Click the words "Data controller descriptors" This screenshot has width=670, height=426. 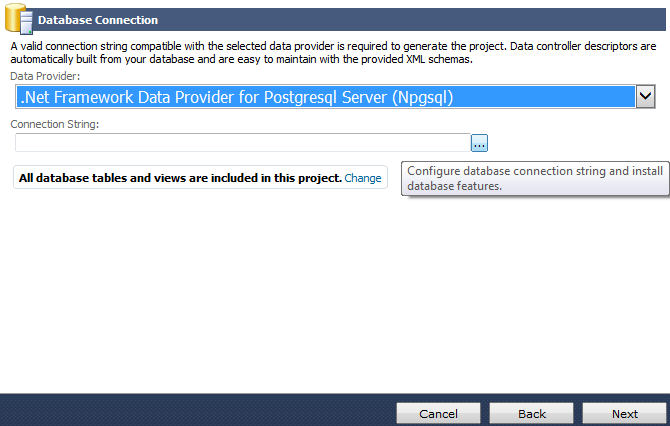[580, 46]
